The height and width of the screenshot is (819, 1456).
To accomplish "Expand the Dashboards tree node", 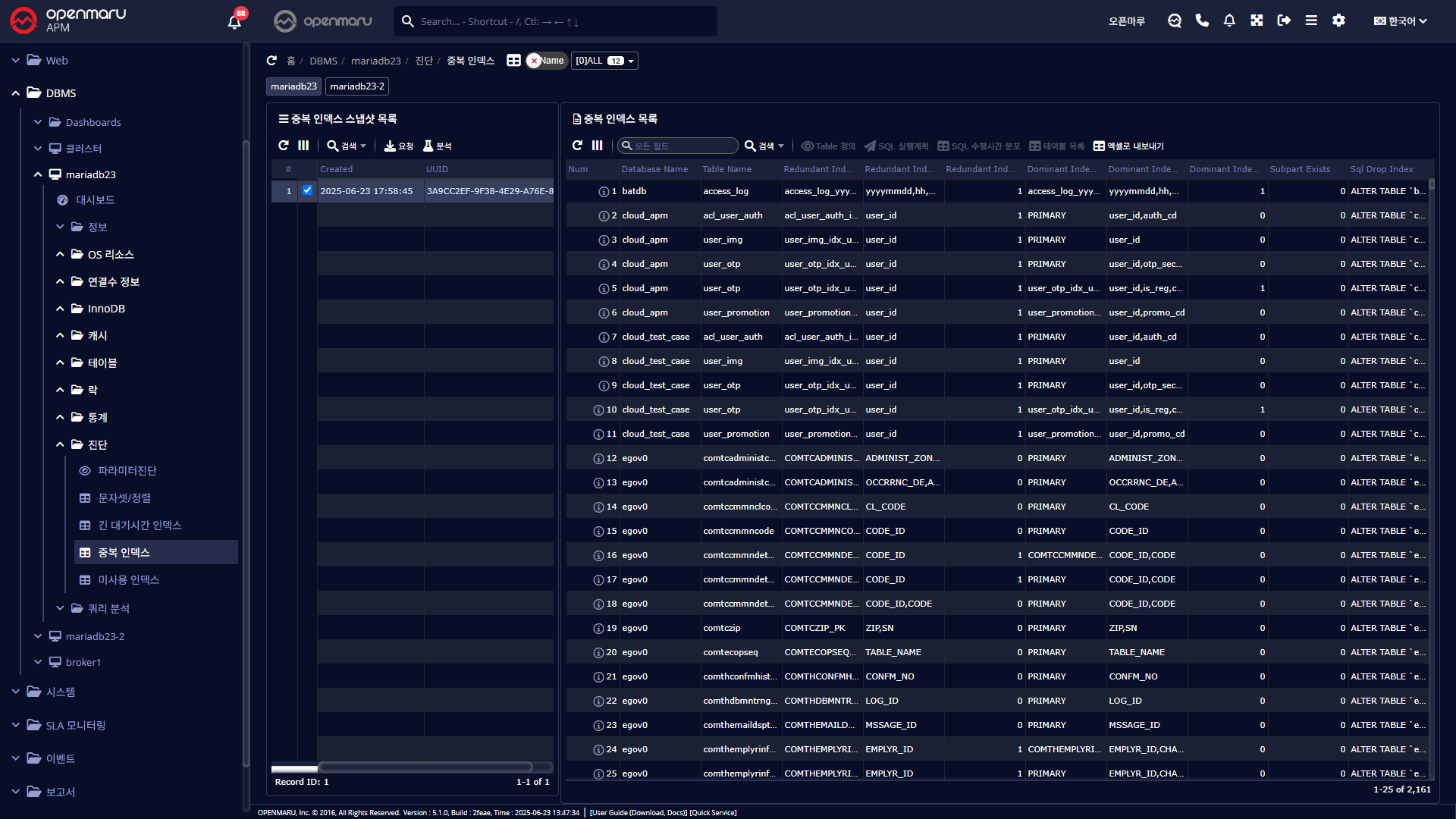I will click(x=38, y=122).
